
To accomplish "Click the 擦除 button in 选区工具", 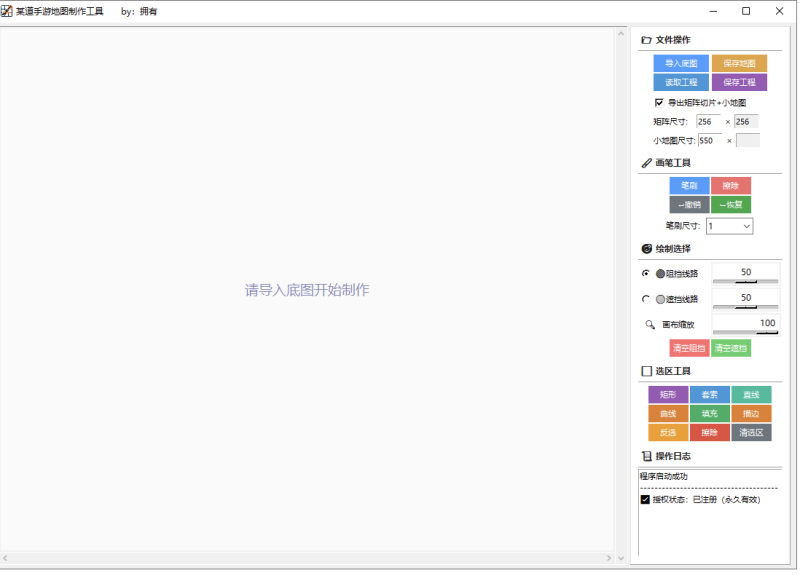I will [710, 433].
